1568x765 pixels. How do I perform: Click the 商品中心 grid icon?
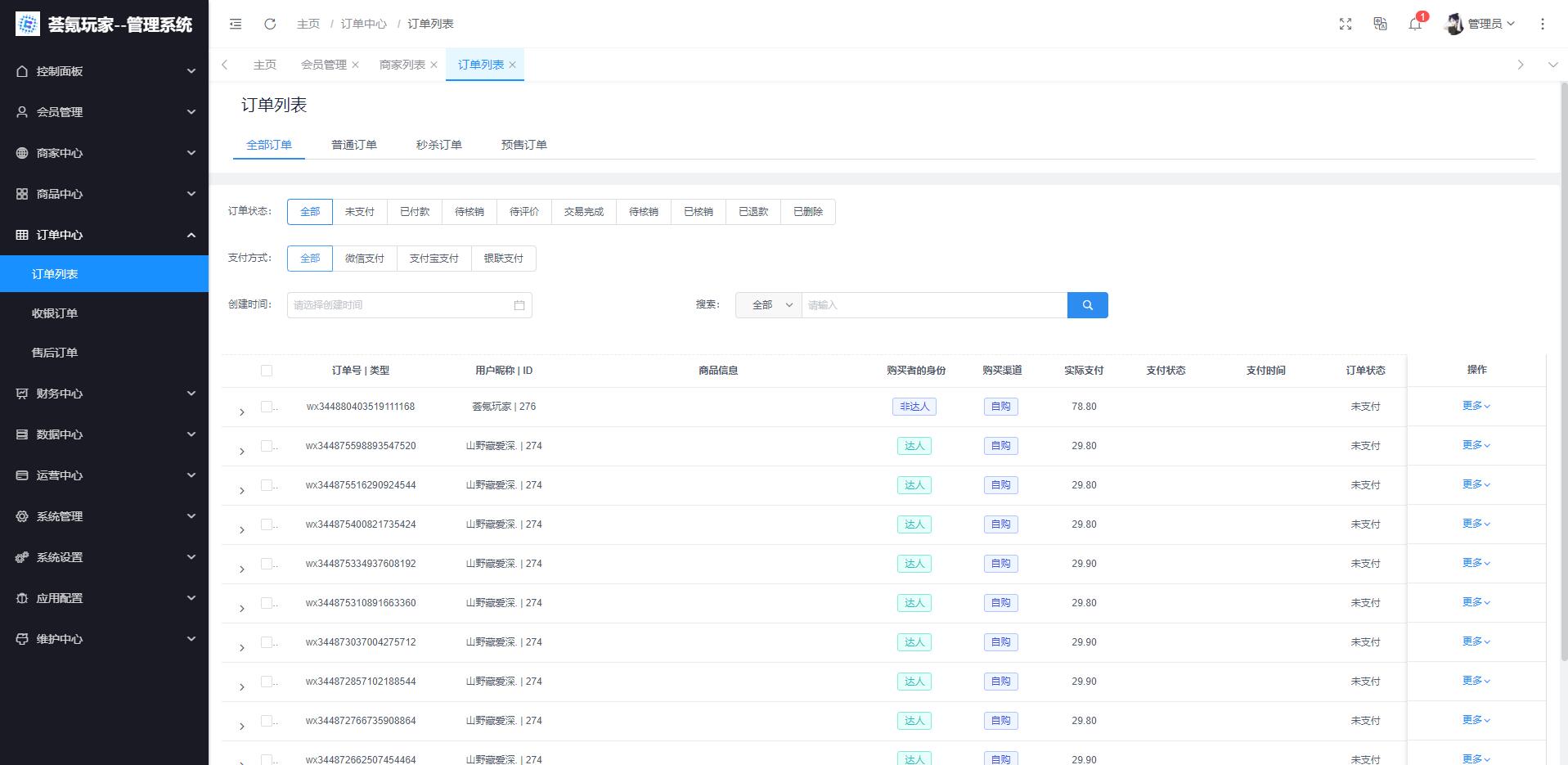coord(22,194)
